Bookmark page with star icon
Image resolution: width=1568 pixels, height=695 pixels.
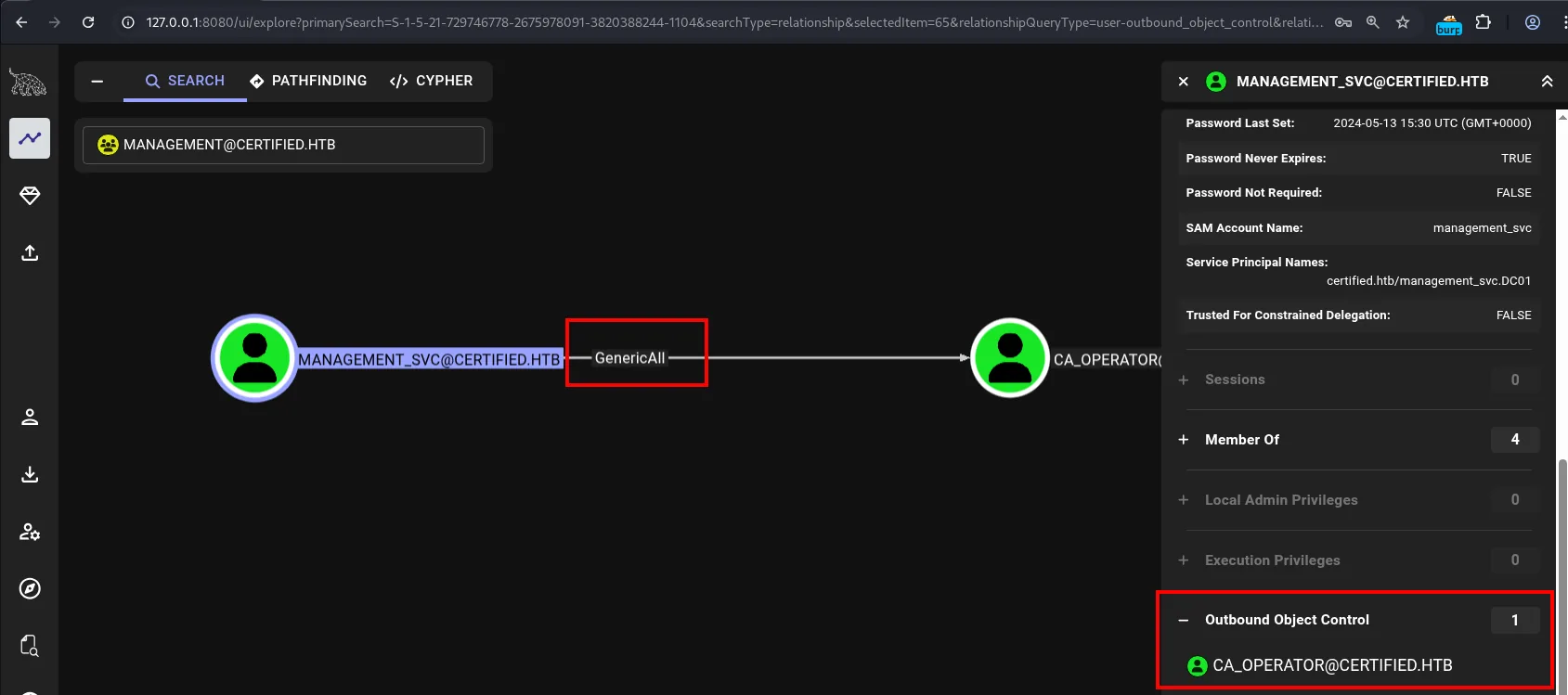(x=1403, y=22)
